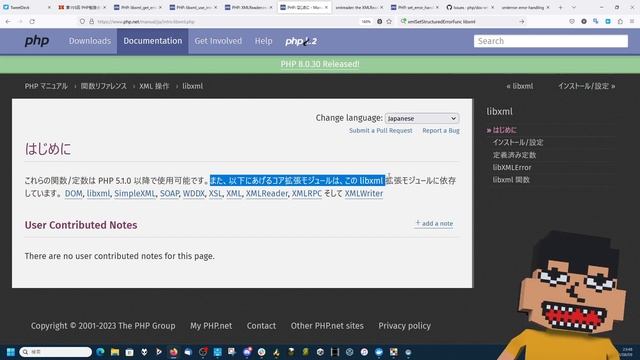The height and width of the screenshot is (360, 640).
Task: Close the TweetDeck tab
Action: [49, 7]
